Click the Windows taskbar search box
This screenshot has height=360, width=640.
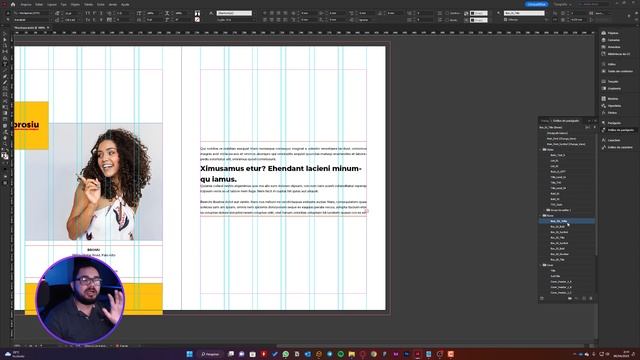pyautogui.click(x=210, y=354)
